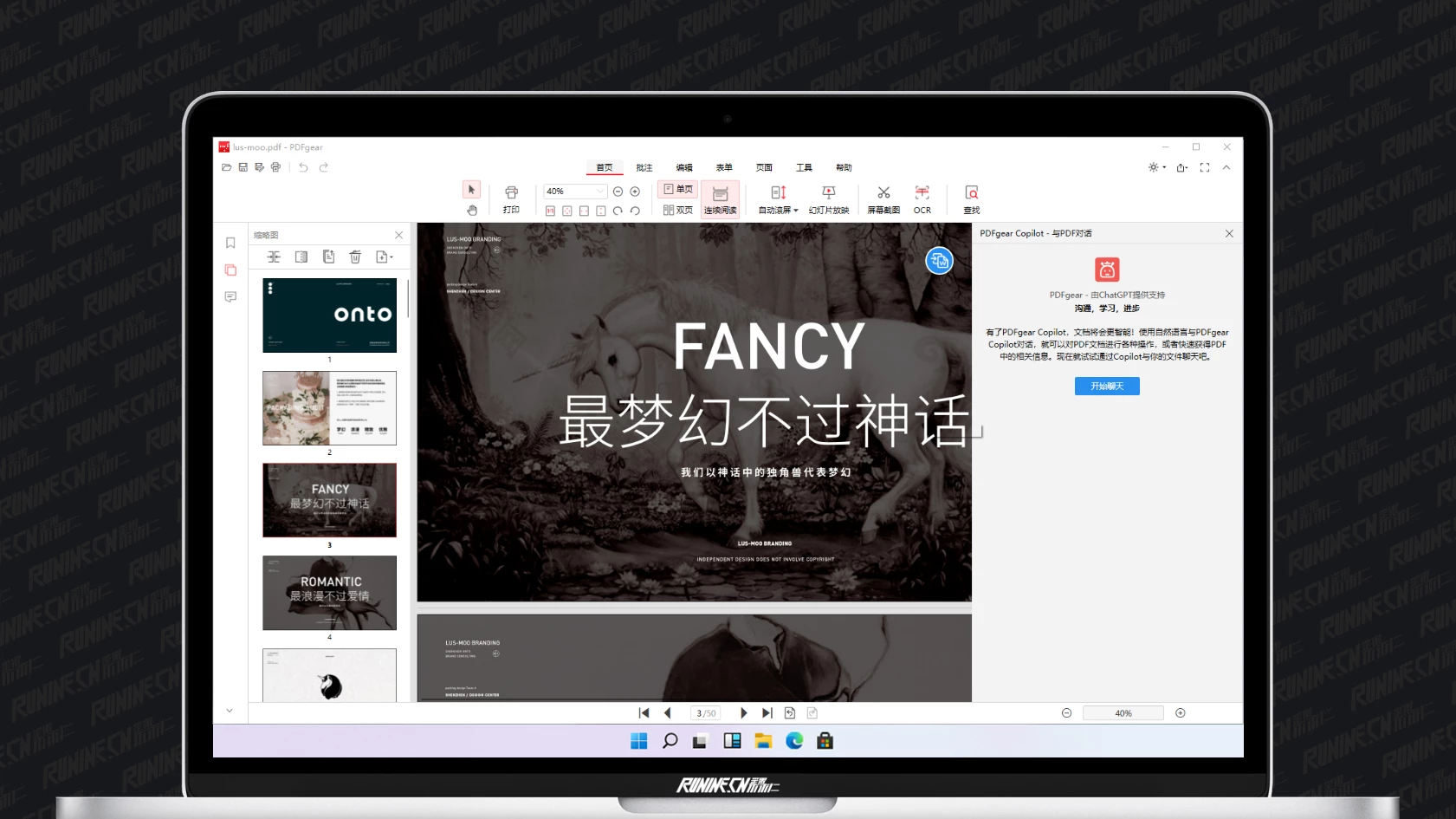Click the floating translate button on page
Image resolution: width=1456 pixels, height=819 pixels.
point(939,260)
